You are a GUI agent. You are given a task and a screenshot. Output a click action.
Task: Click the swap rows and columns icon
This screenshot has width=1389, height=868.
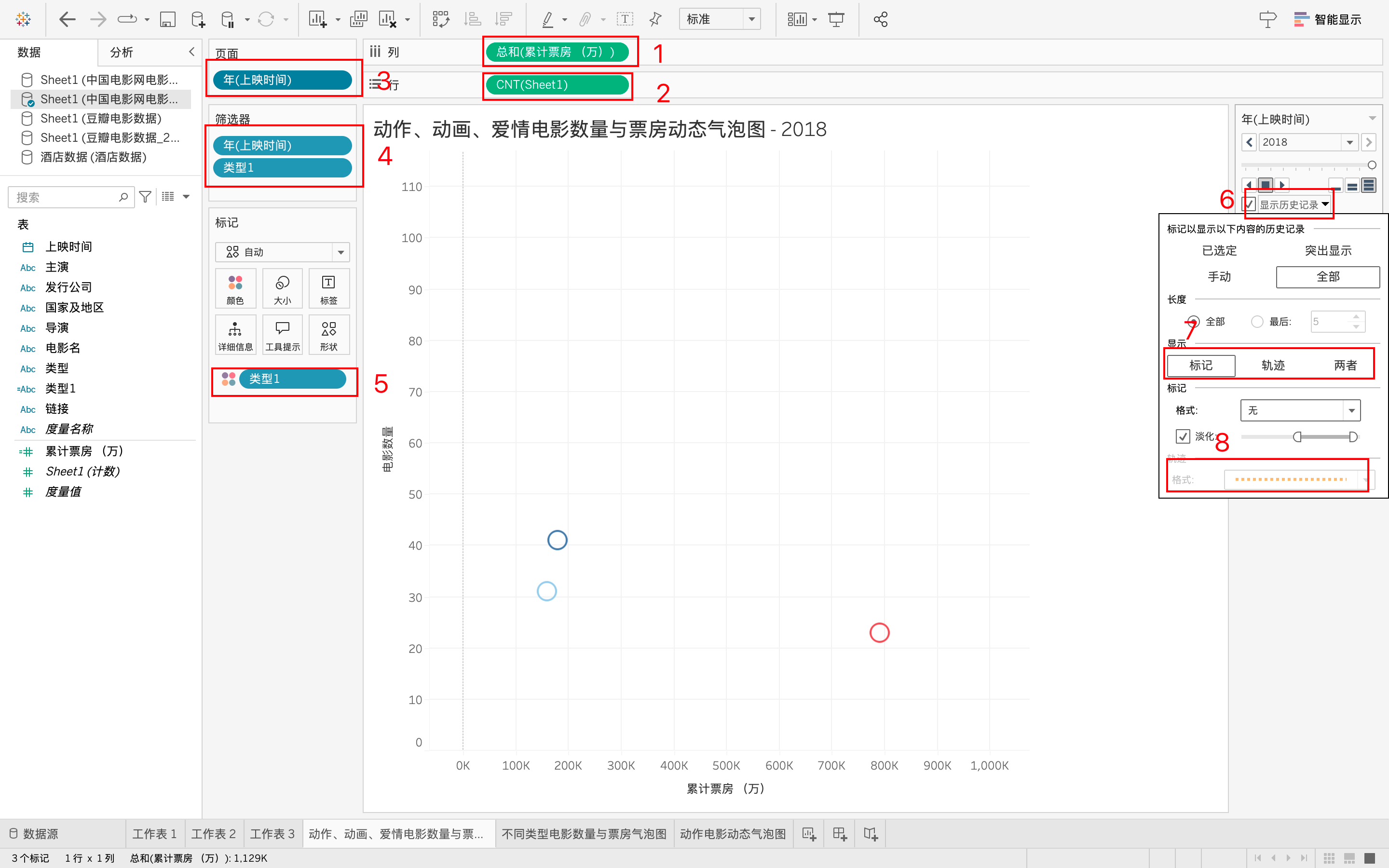click(441, 19)
